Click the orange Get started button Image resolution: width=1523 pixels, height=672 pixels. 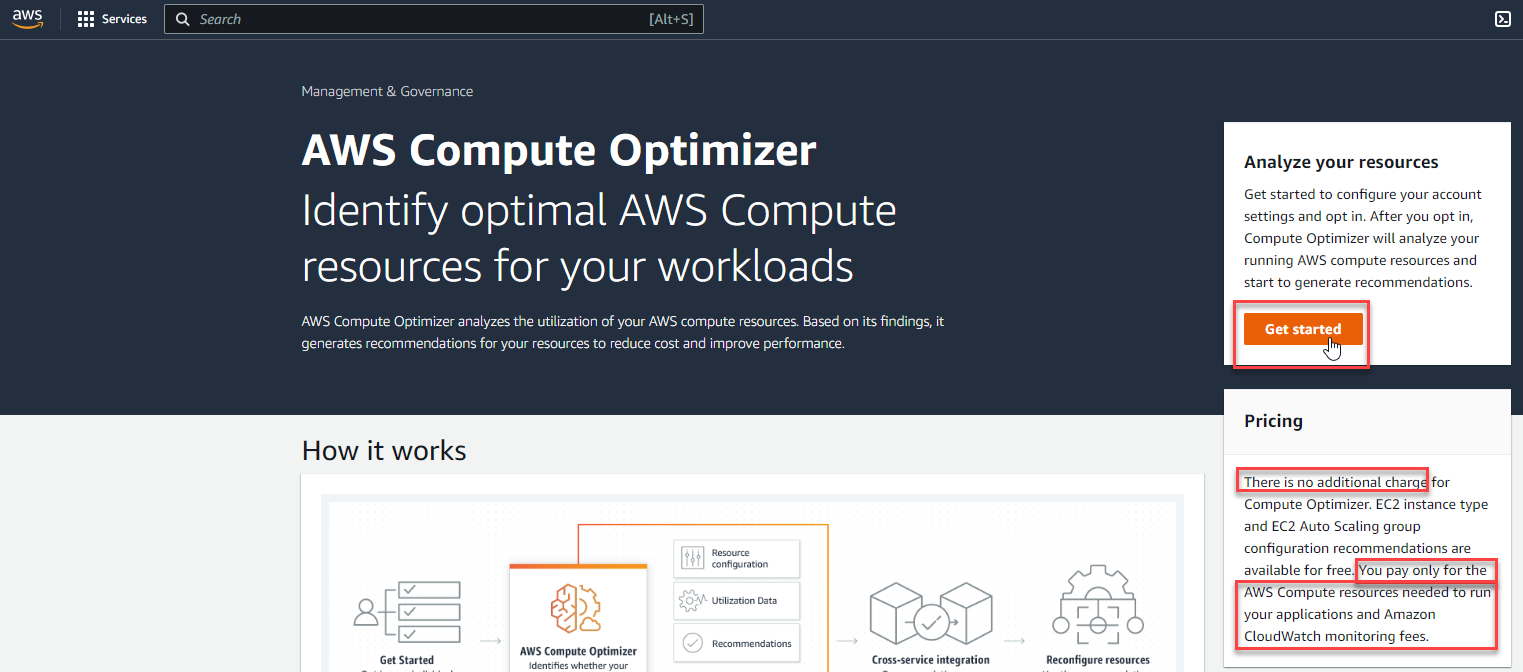[1303, 329]
